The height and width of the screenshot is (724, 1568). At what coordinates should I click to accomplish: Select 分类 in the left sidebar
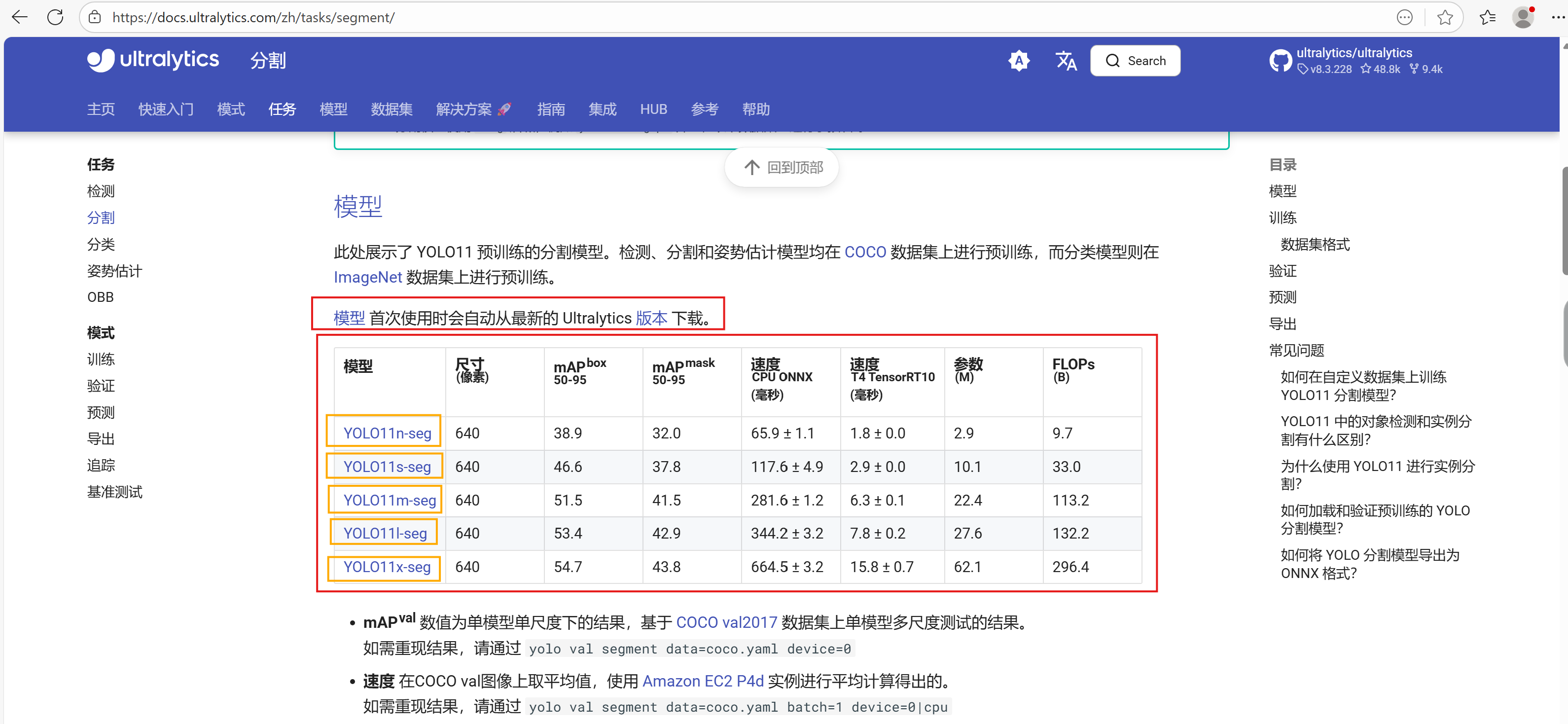click(101, 244)
